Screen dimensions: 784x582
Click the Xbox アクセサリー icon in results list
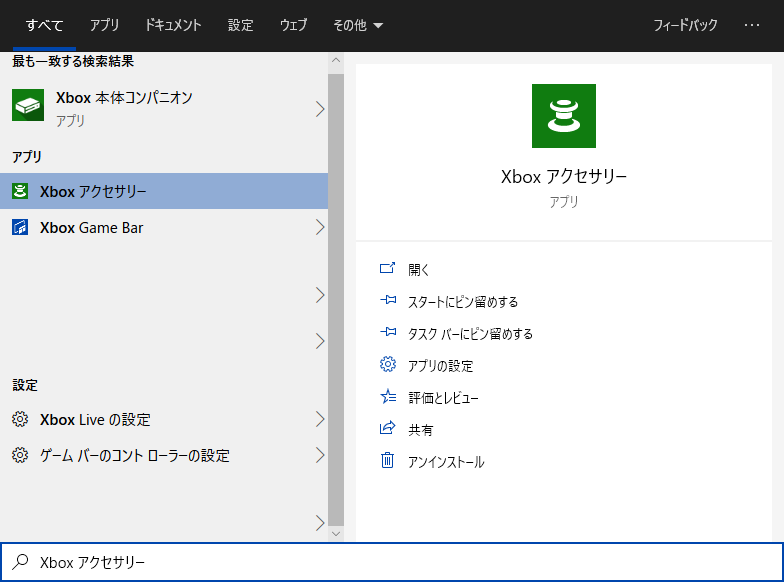point(20,191)
